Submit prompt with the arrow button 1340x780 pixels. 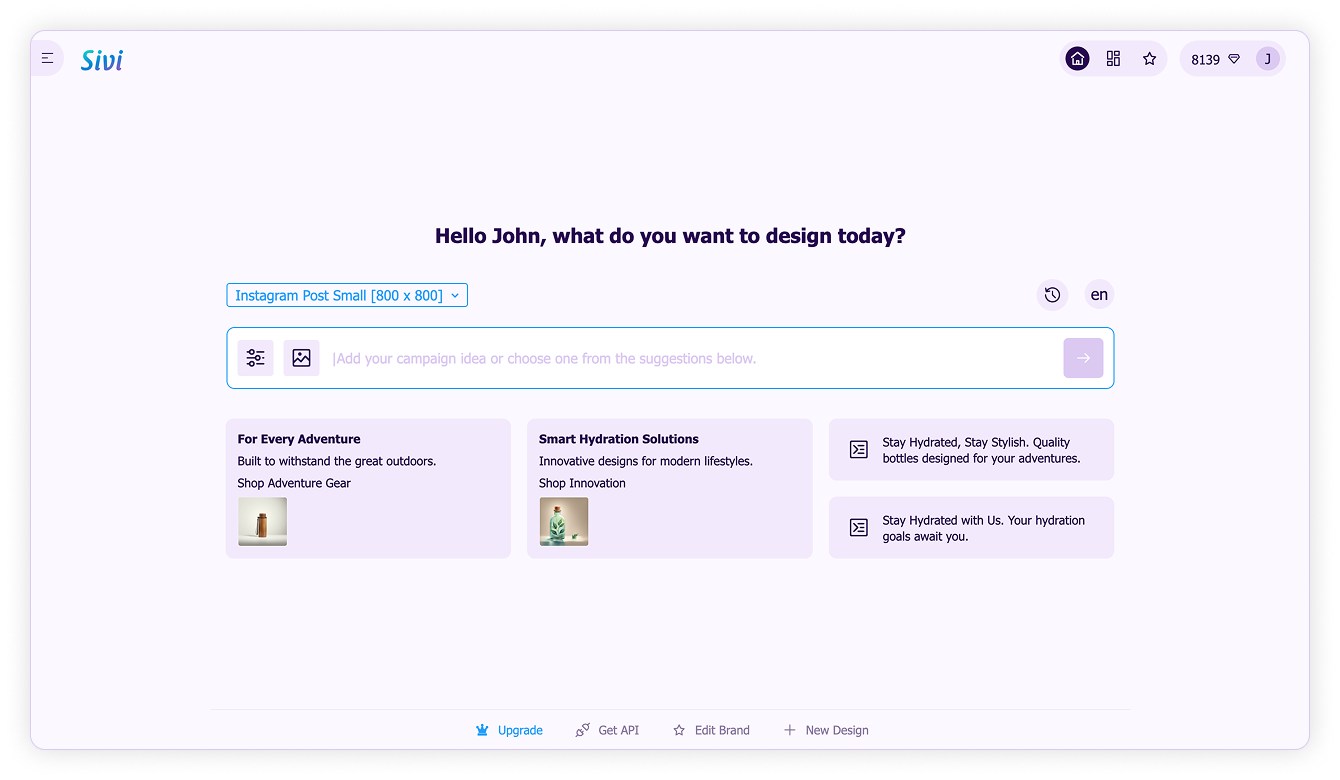tap(1083, 358)
